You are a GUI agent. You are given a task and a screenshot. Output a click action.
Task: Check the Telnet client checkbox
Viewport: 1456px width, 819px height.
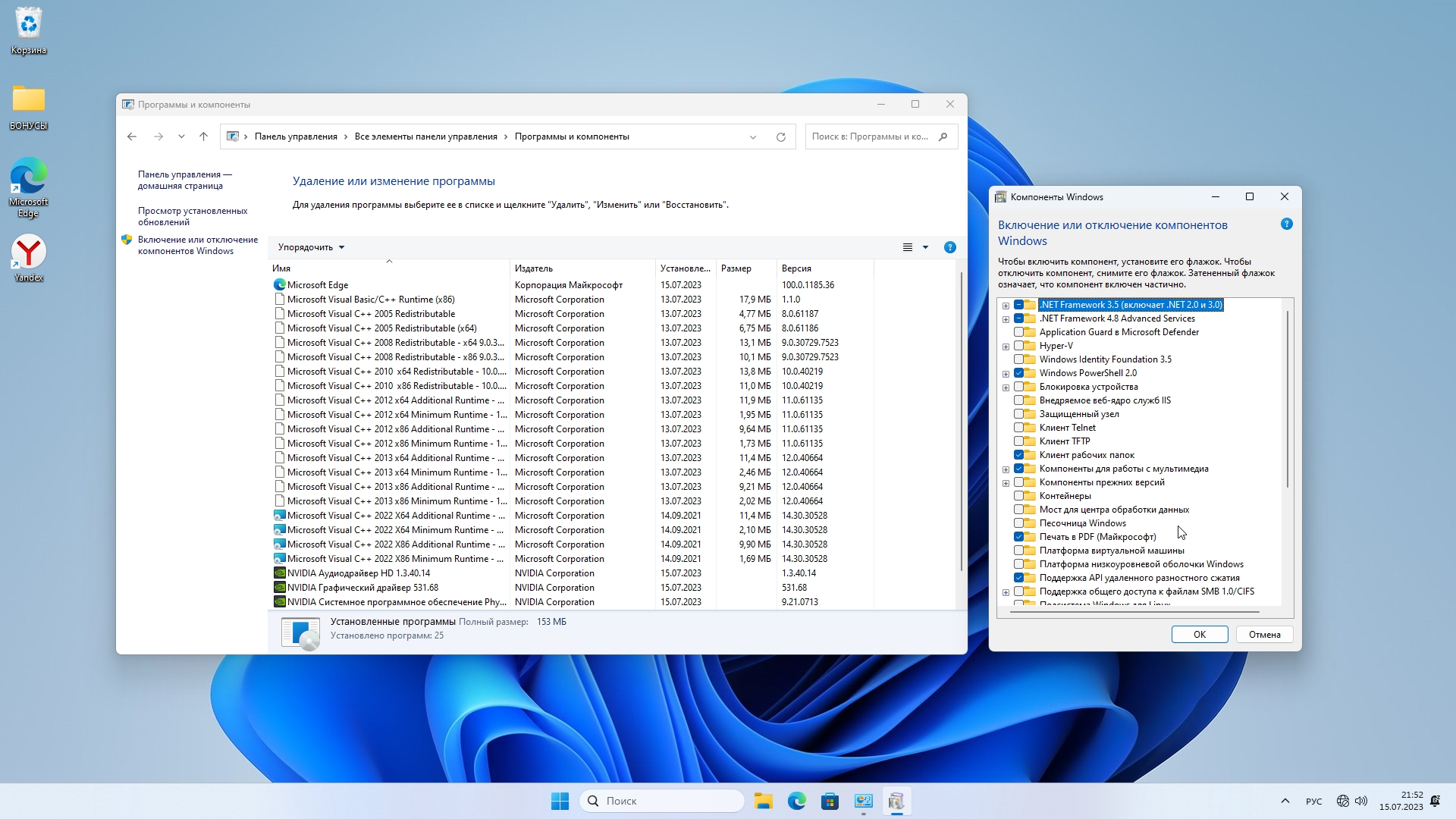click(1019, 428)
